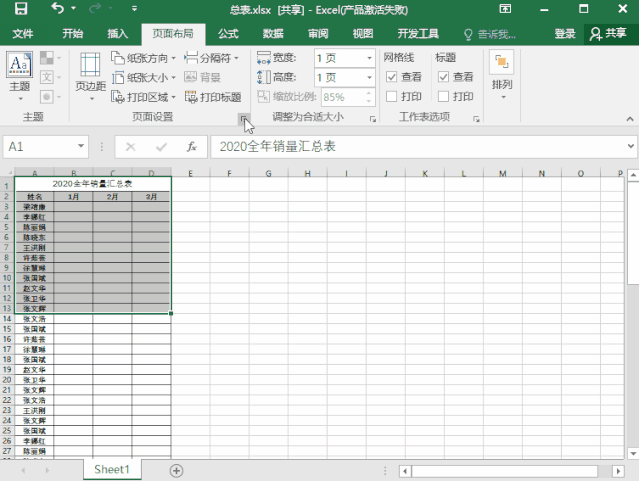The image size is (639, 481).
Task: Switch to the 插入 tab
Action: click(x=117, y=34)
